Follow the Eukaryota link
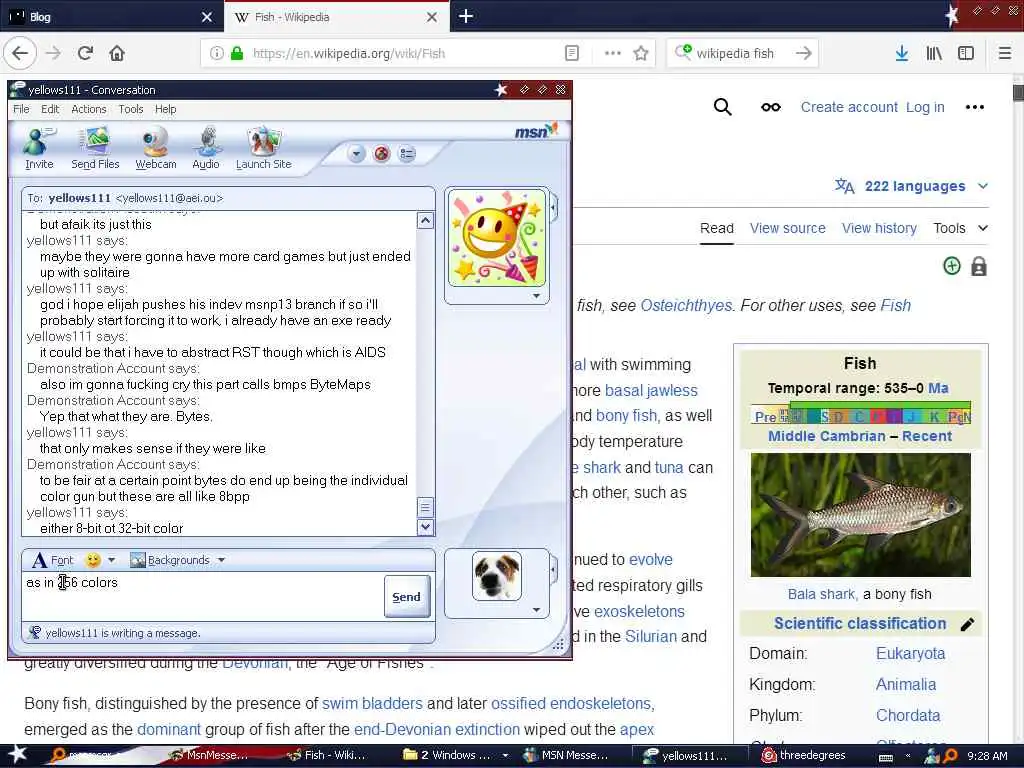The width and height of the screenshot is (1024, 768). coord(910,653)
